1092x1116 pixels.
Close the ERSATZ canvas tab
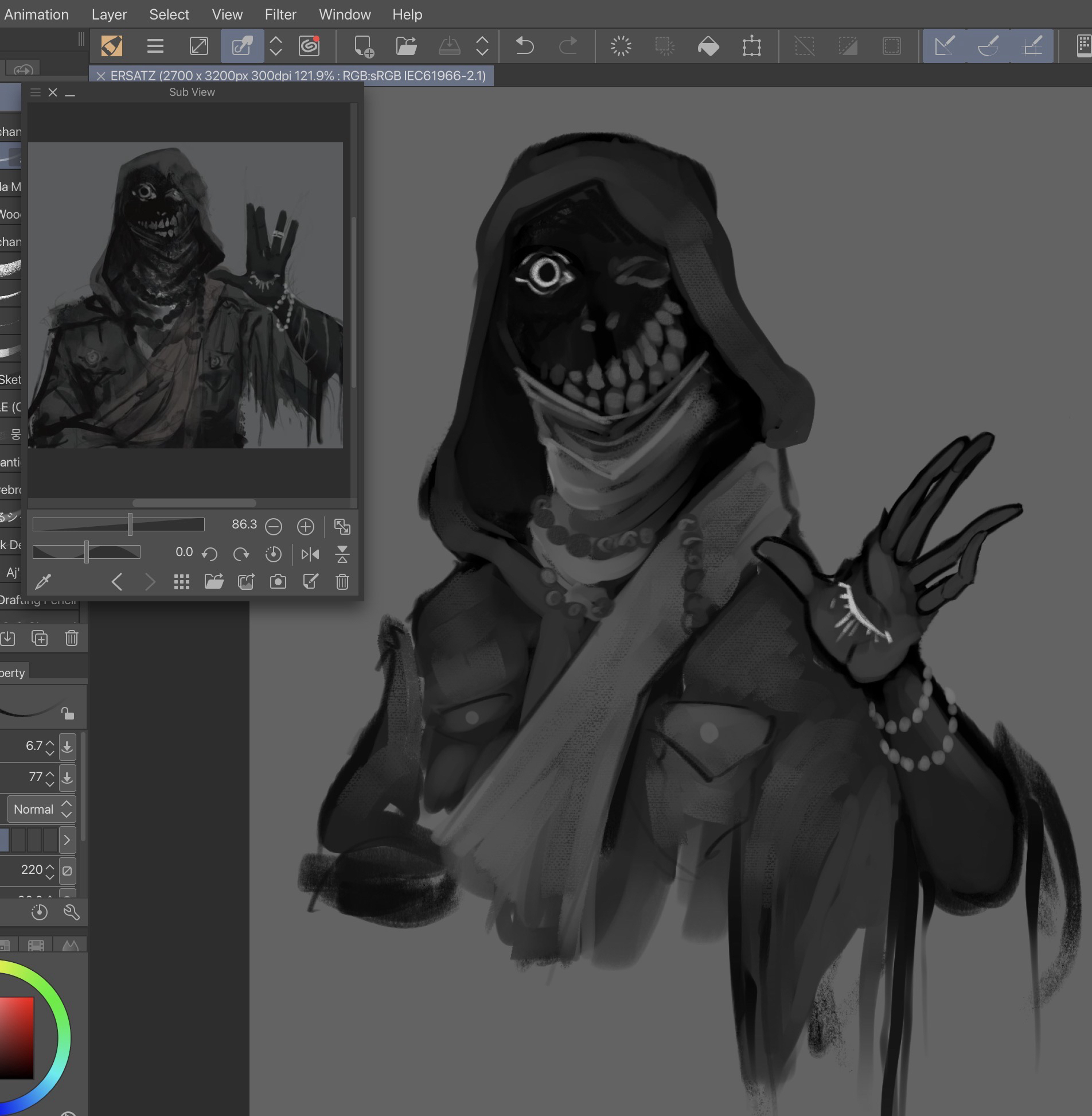pyautogui.click(x=101, y=76)
